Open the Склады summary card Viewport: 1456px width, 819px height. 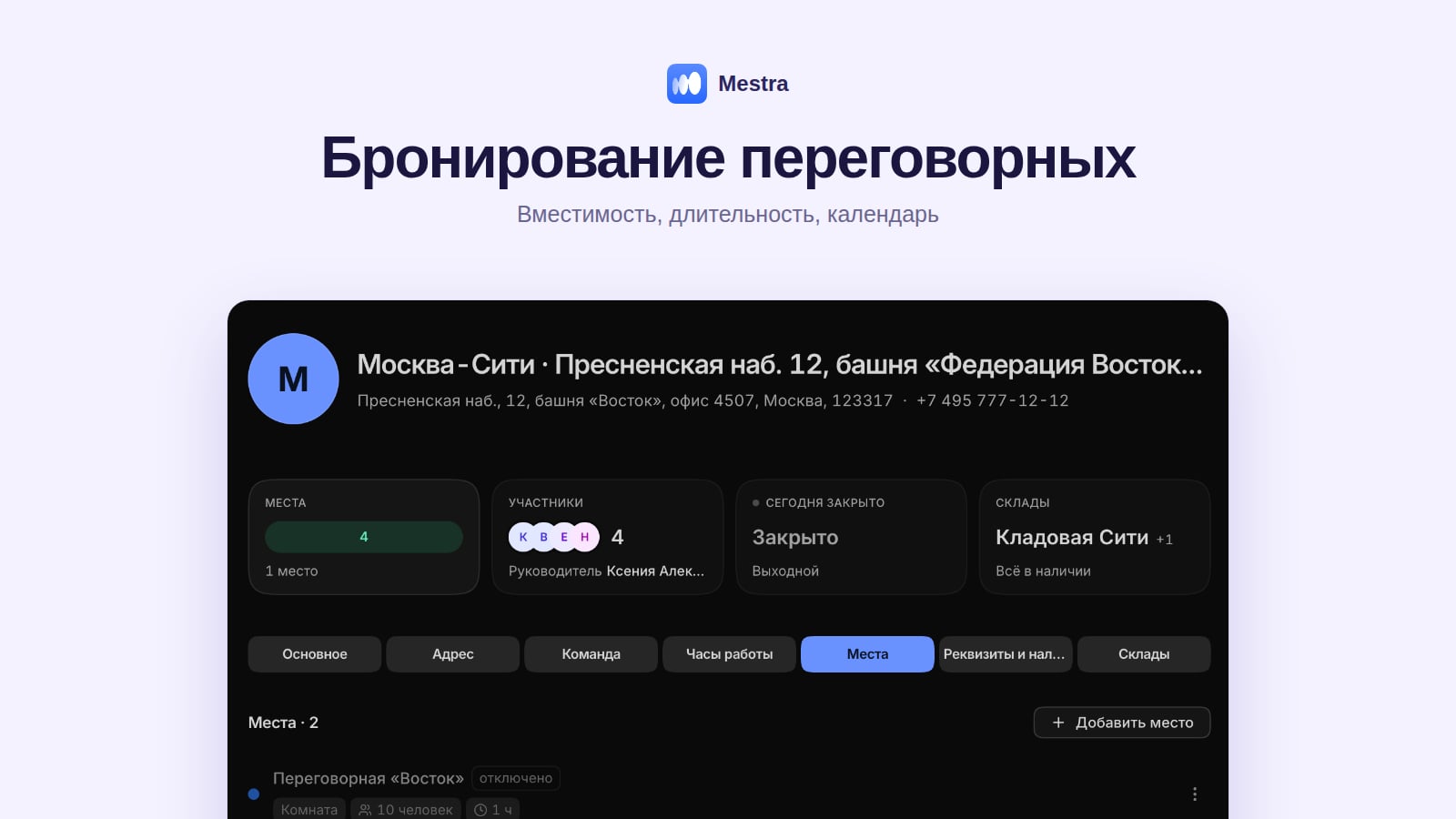coord(1095,537)
